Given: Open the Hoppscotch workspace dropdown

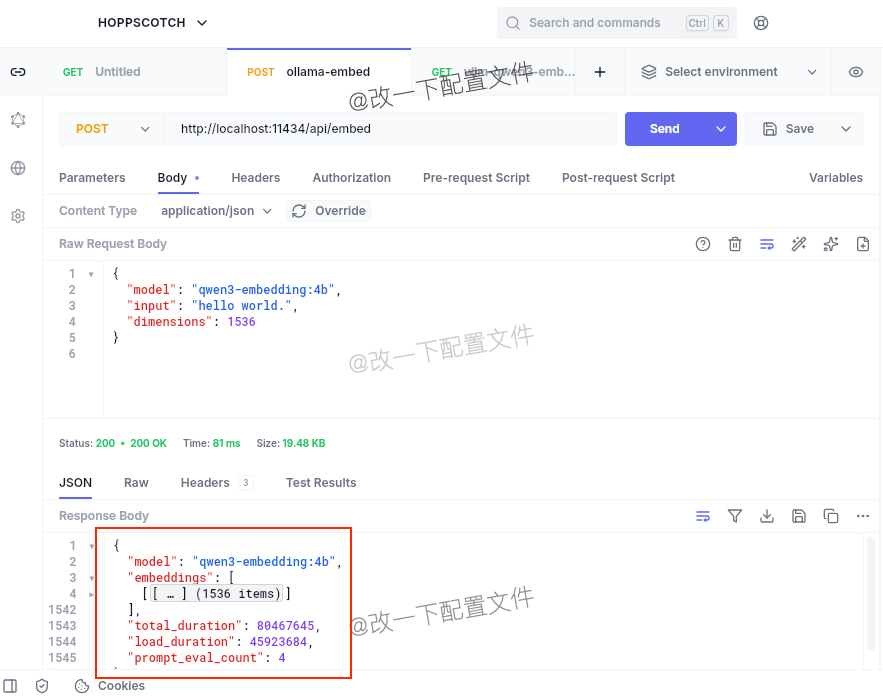Looking at the screenshot, I should tap(153, 23).
